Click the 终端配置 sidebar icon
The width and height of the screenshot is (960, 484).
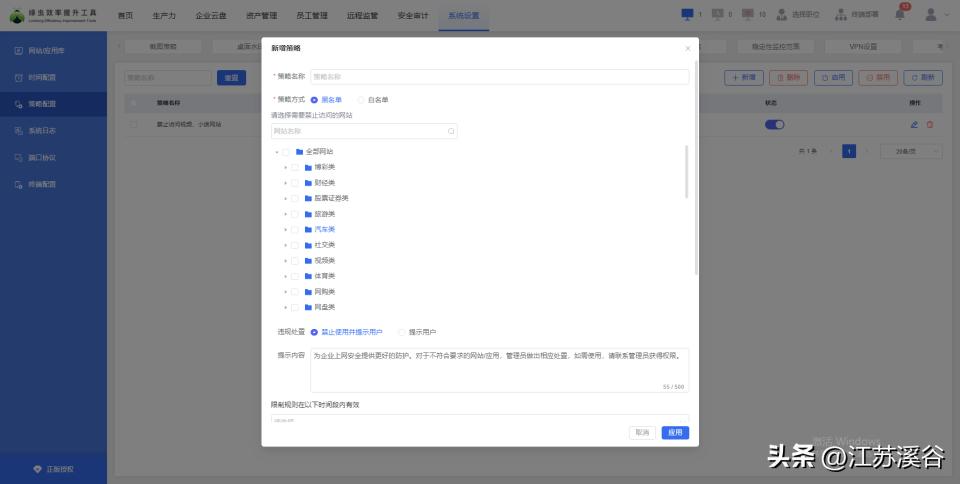tap(19, 185)
